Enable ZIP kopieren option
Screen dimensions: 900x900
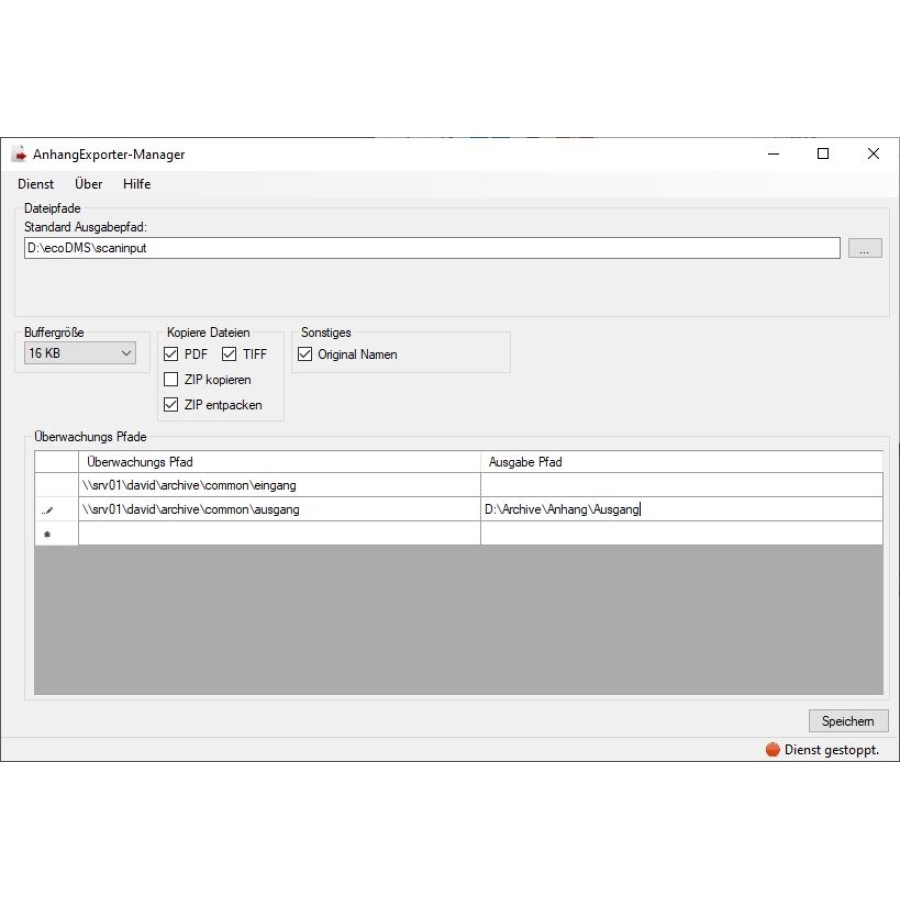171,380
